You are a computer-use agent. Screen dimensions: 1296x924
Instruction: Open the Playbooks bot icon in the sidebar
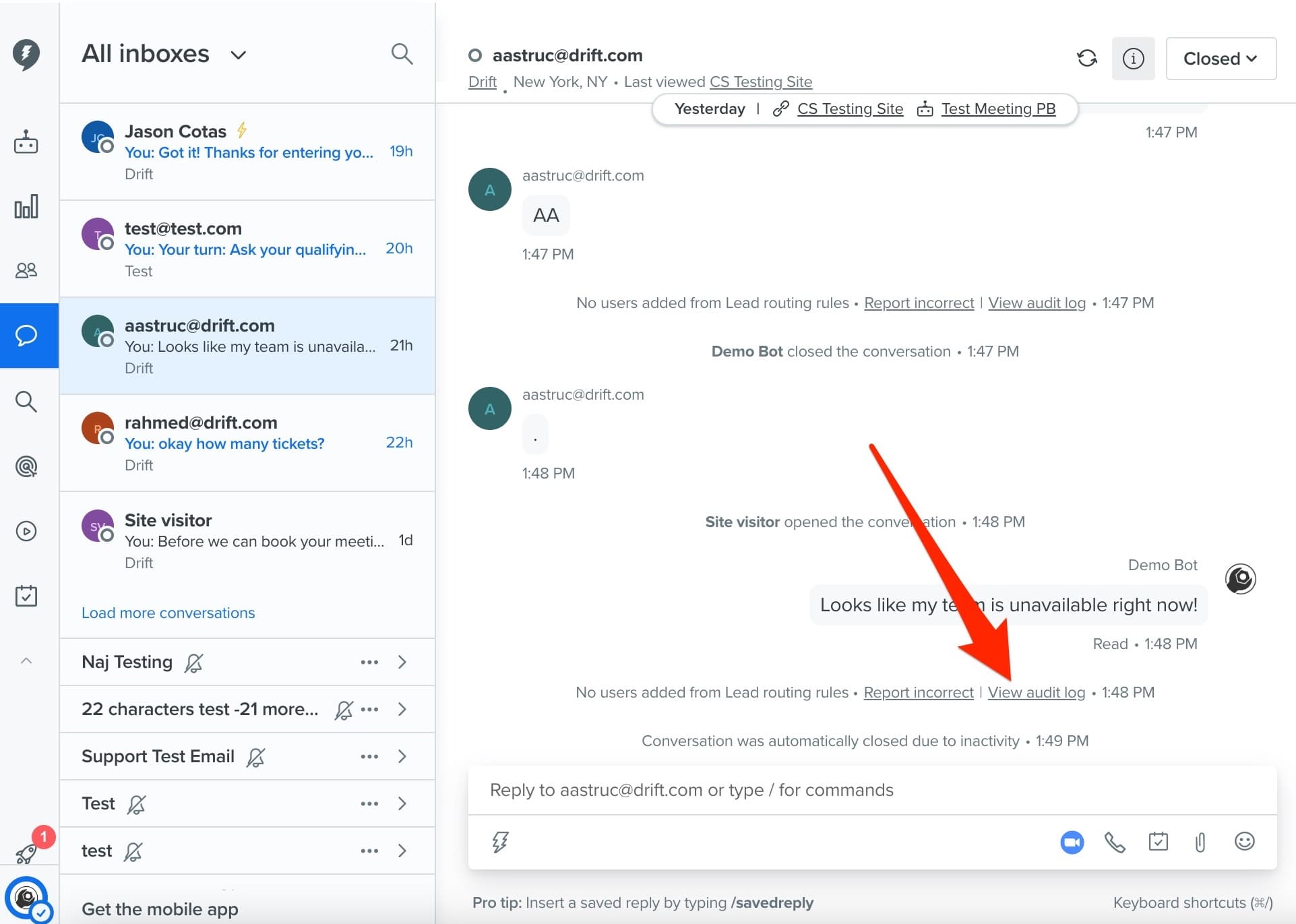[x=26, y=142]
